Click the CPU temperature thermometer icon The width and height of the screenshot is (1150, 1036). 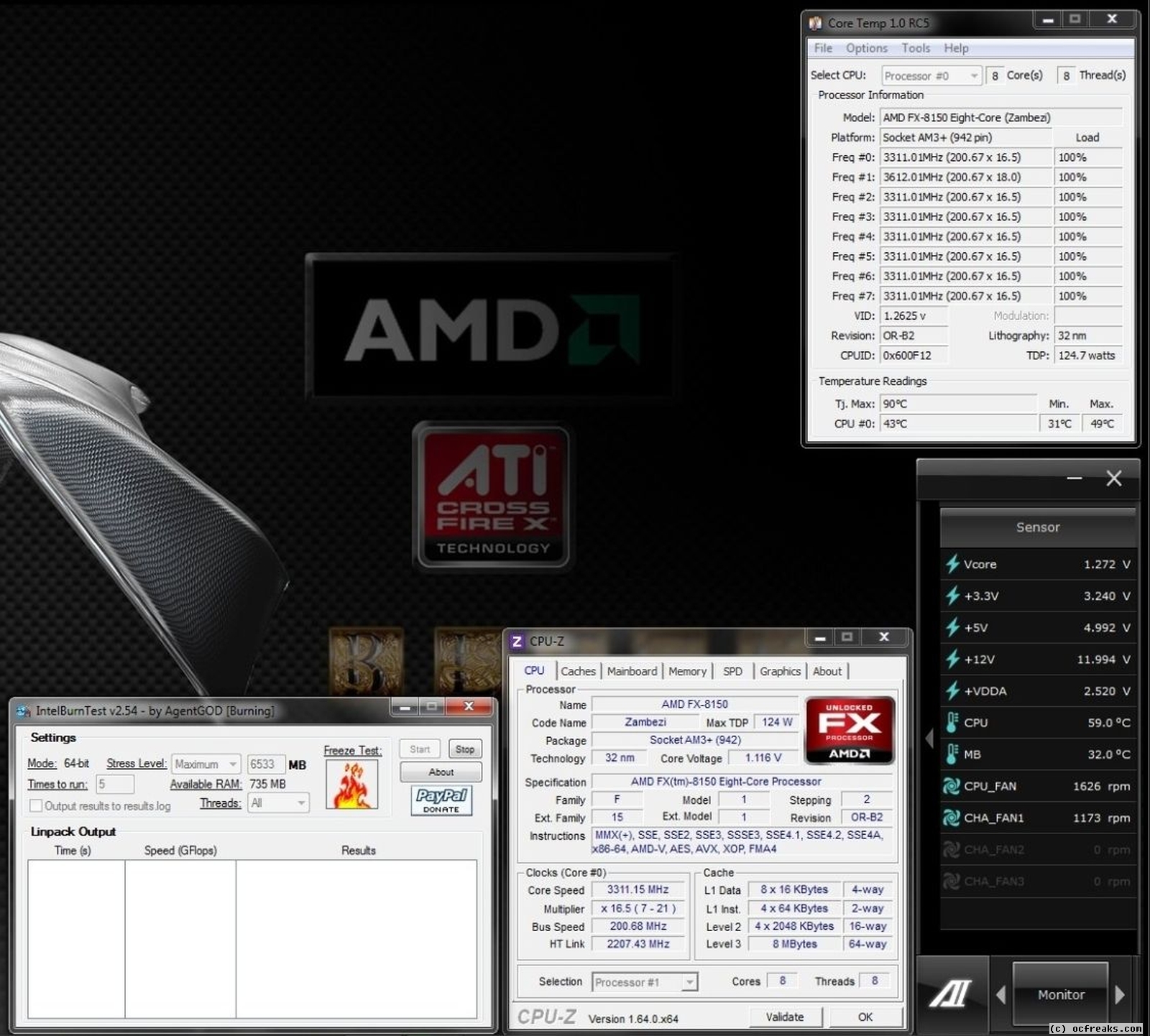click(952, 722)
